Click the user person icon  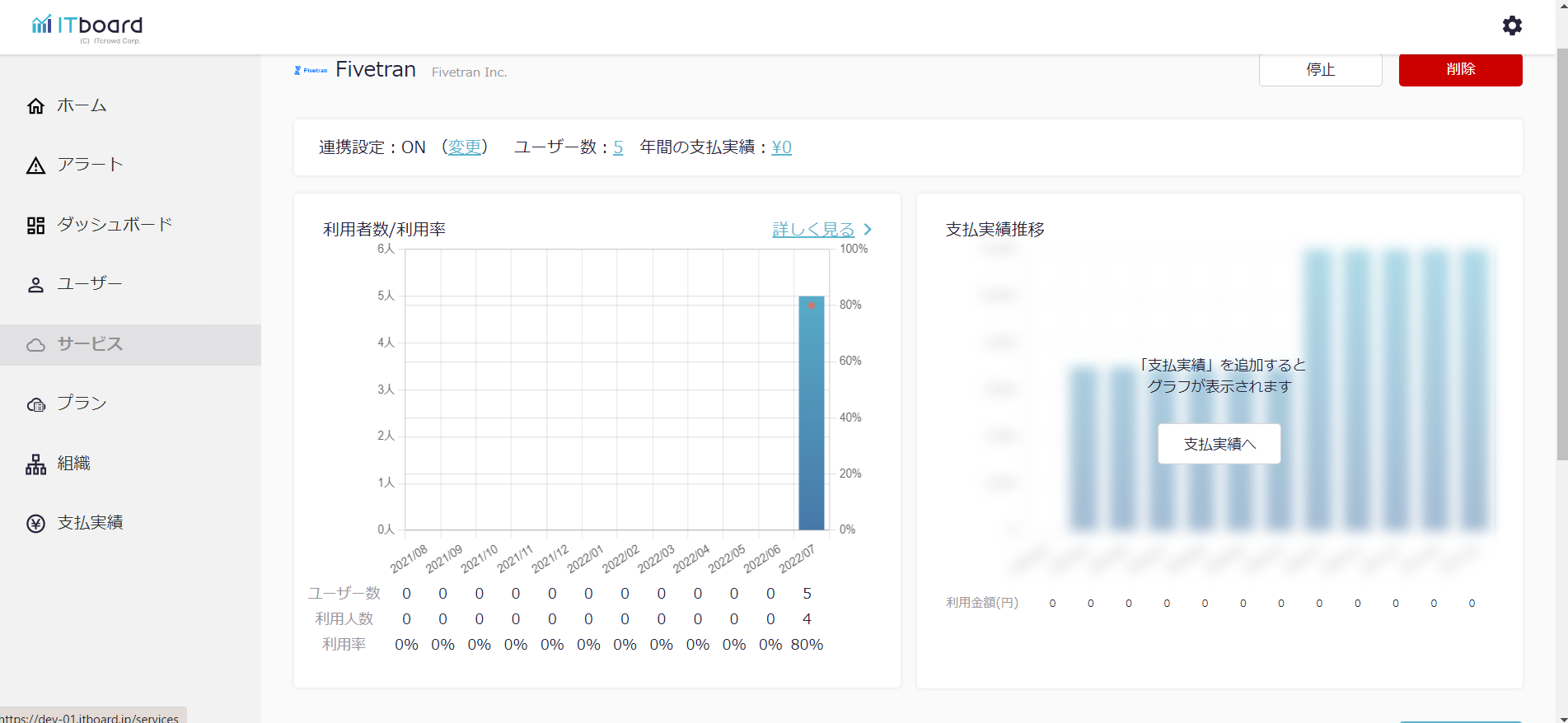tap(35, 285)
